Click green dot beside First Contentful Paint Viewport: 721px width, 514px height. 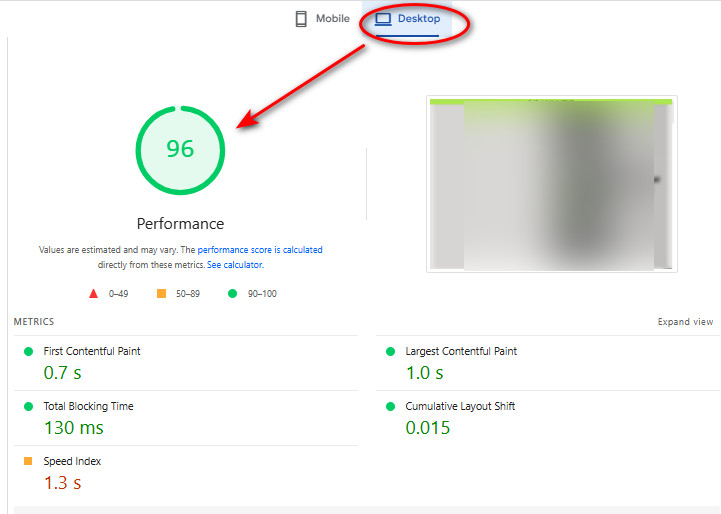pyautogui.click(x=29, y=351)
